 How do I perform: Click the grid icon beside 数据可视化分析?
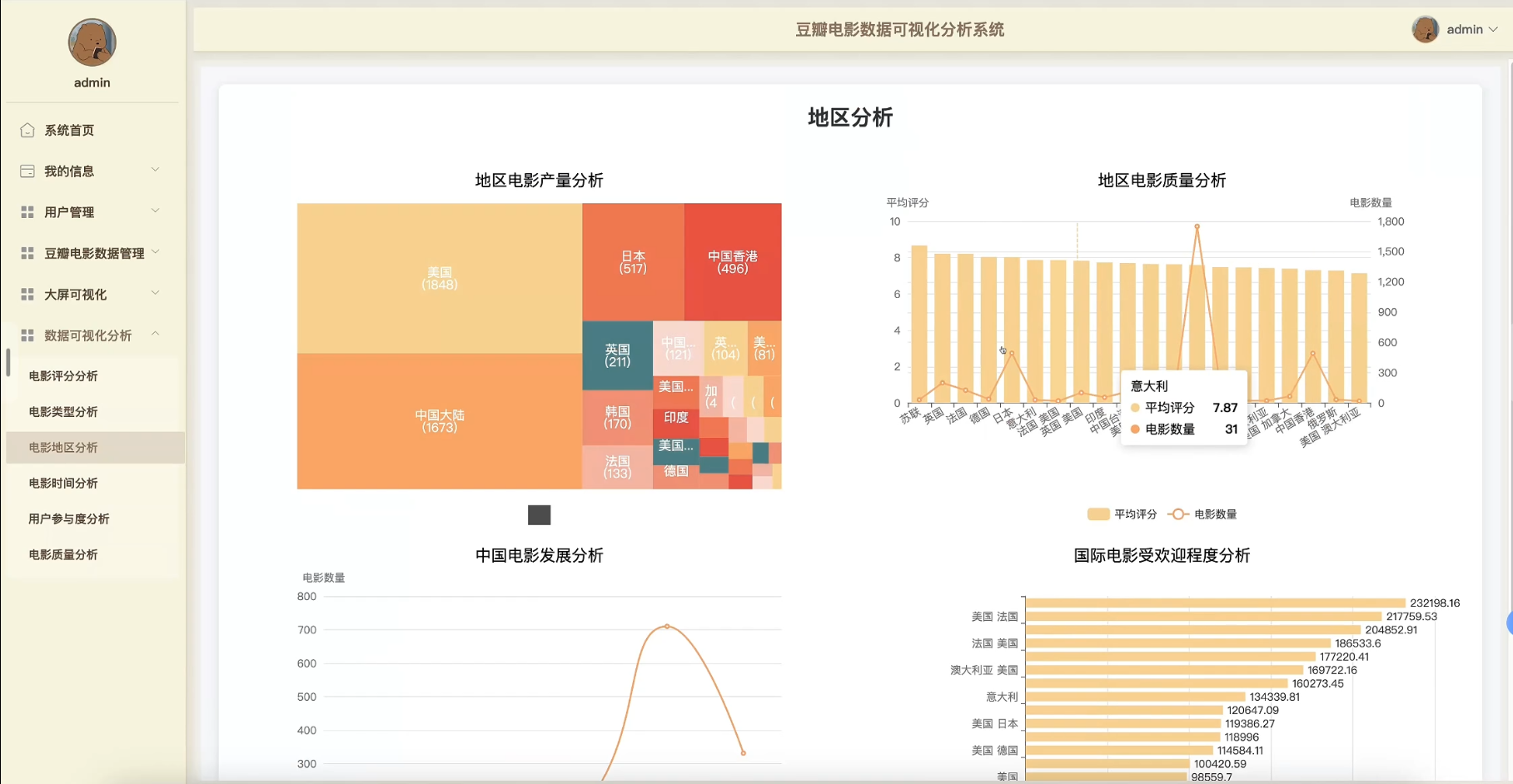click(27, 335)
